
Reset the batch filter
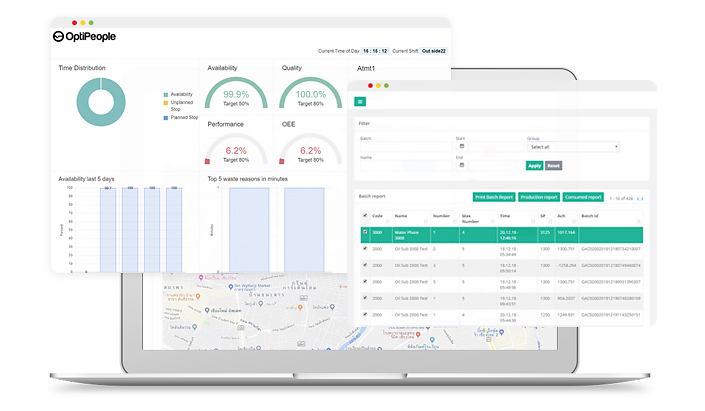coord(553,165)
